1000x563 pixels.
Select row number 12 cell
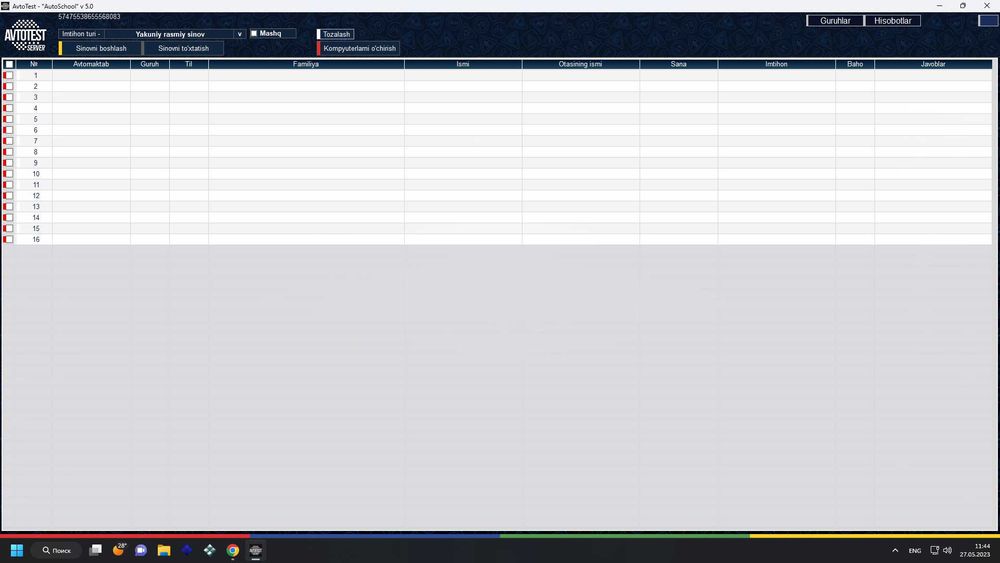coord(35,196)
